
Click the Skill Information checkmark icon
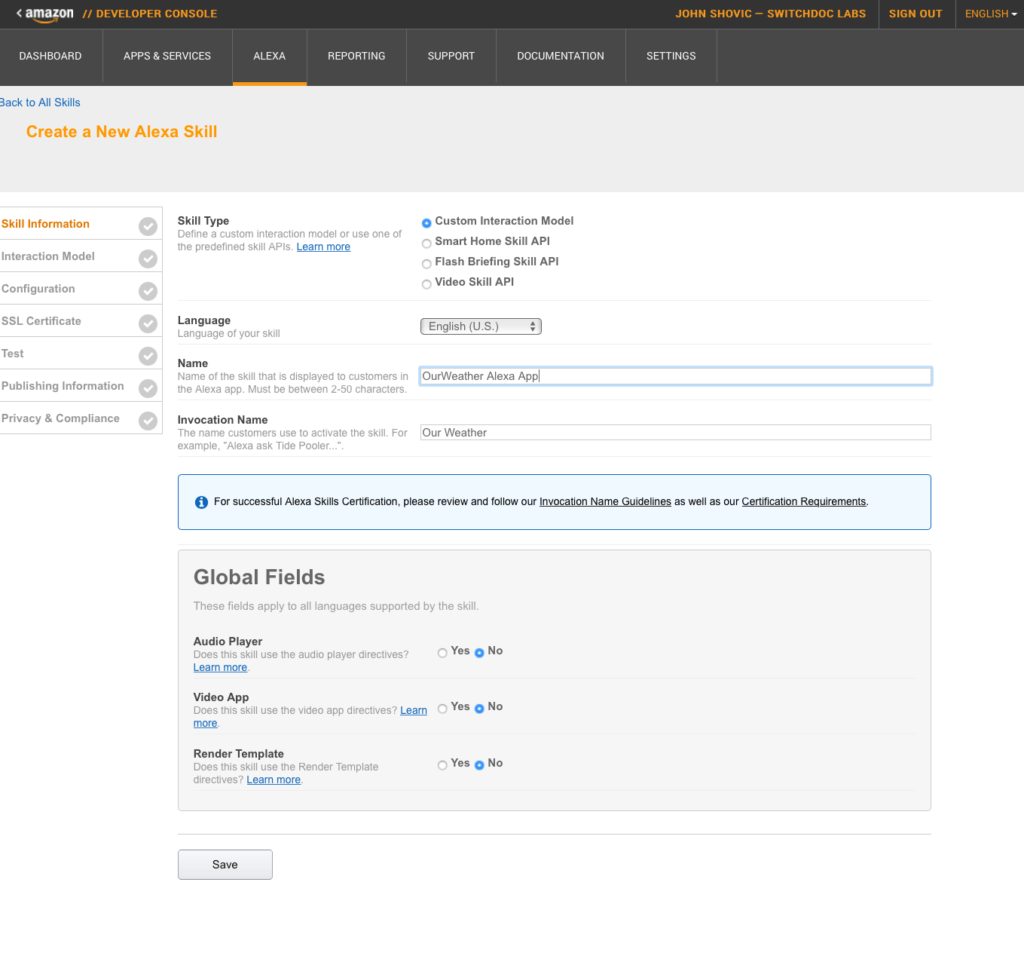(148, 227)
